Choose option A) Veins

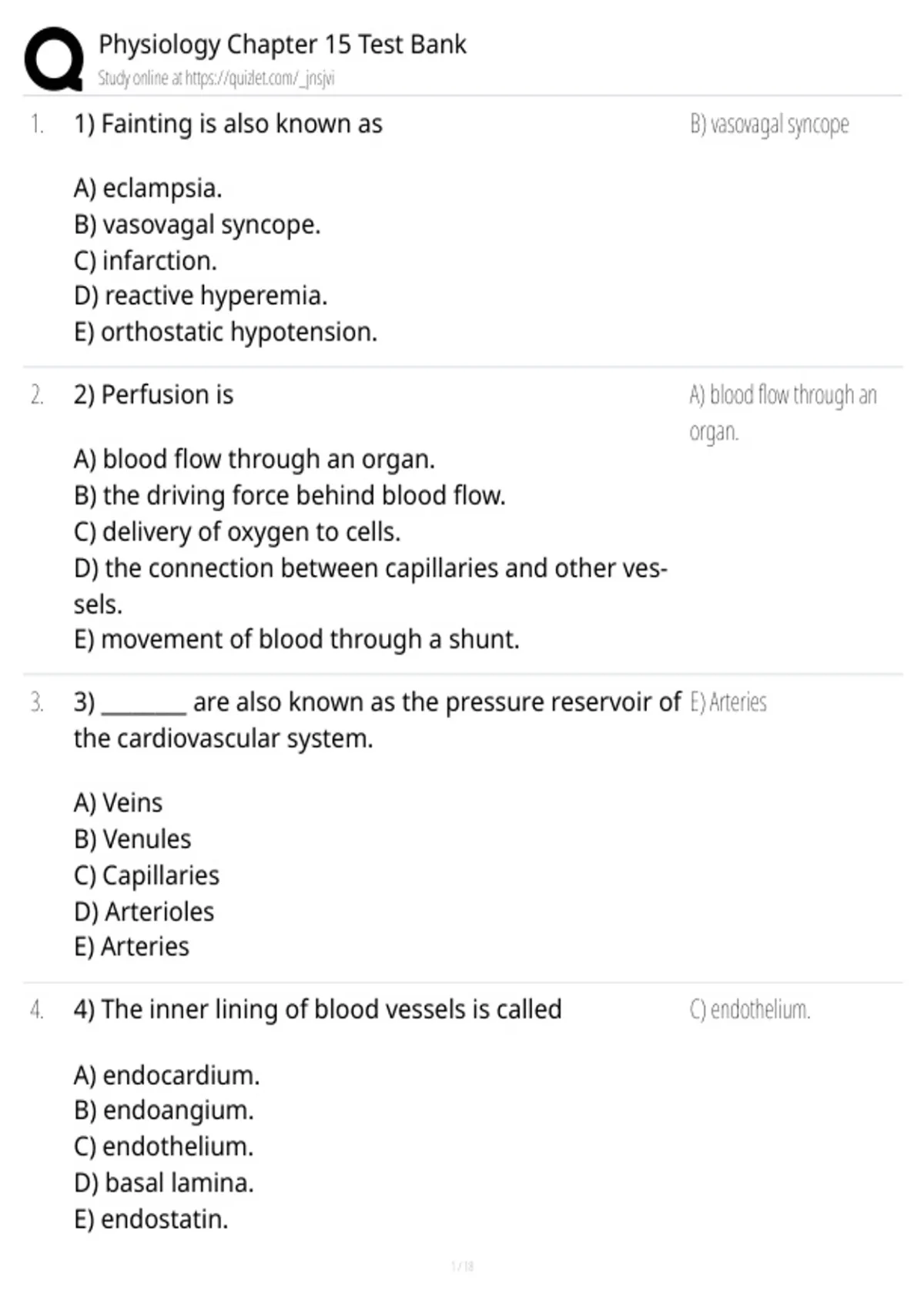119,803
